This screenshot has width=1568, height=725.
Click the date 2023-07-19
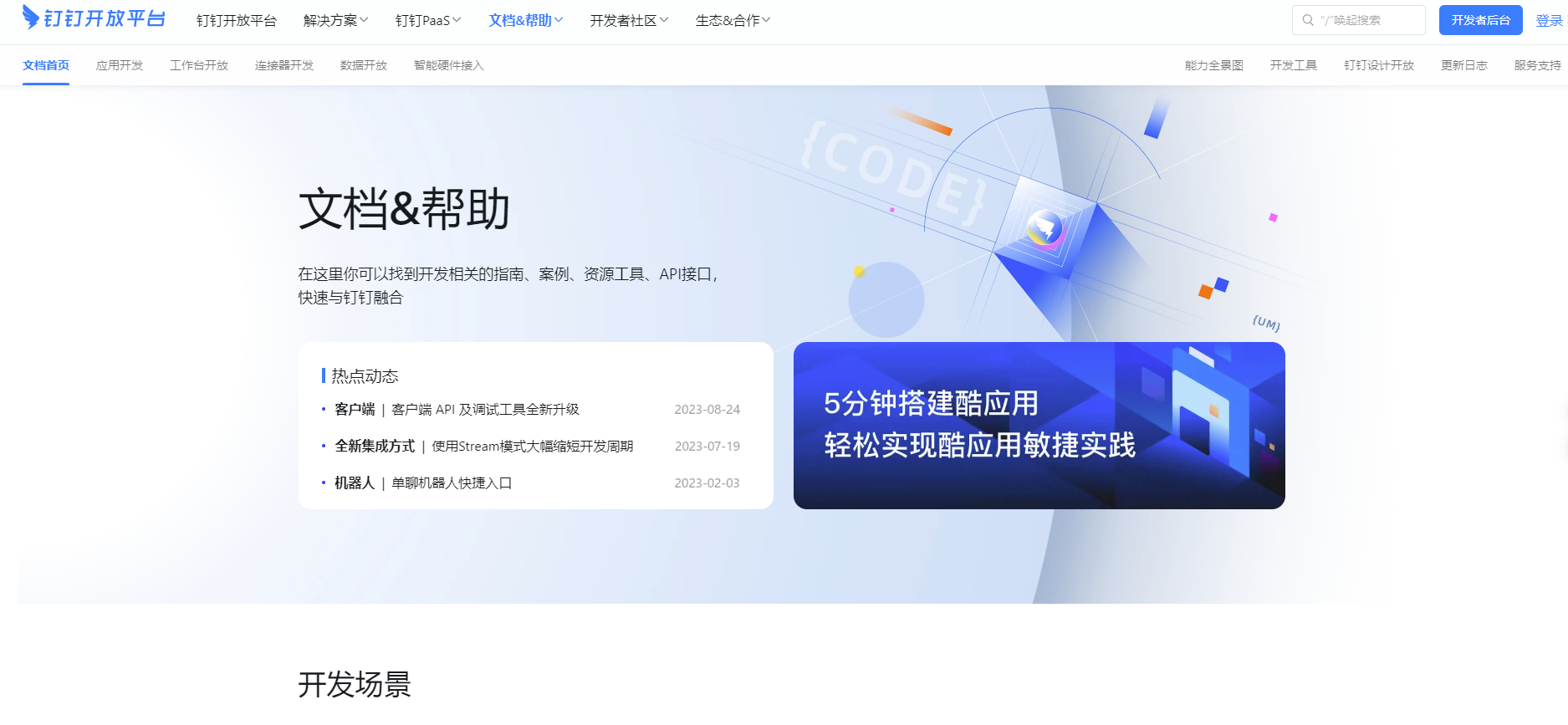pos(707,446)
